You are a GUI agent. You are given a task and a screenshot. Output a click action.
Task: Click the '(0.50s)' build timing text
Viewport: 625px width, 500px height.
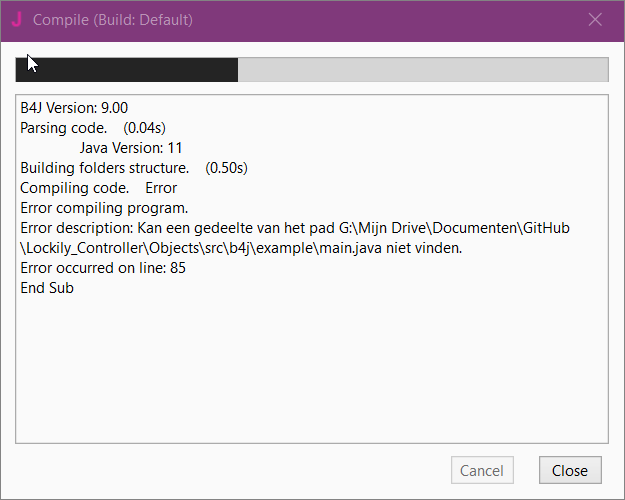pyautogui.click(x=226, y=168)
